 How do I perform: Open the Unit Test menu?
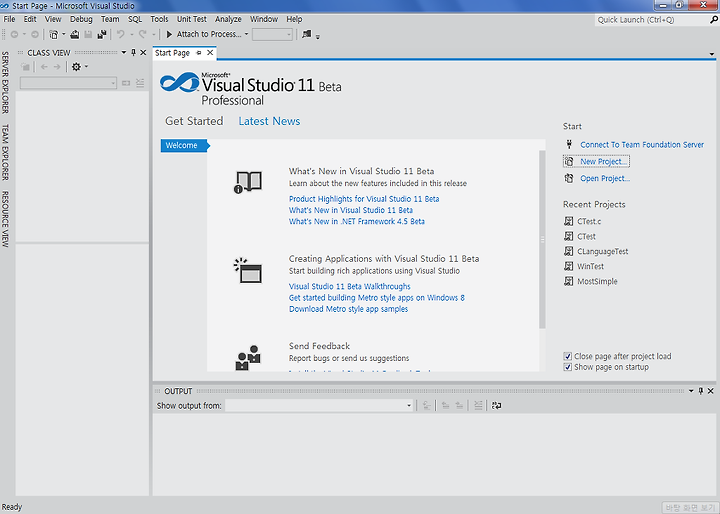[191, 19]
